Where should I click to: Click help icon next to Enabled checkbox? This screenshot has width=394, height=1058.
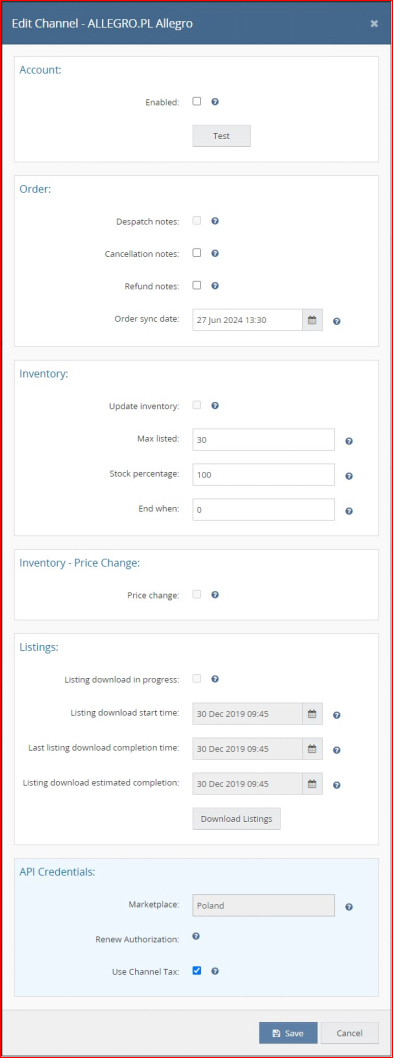[215, 103]
